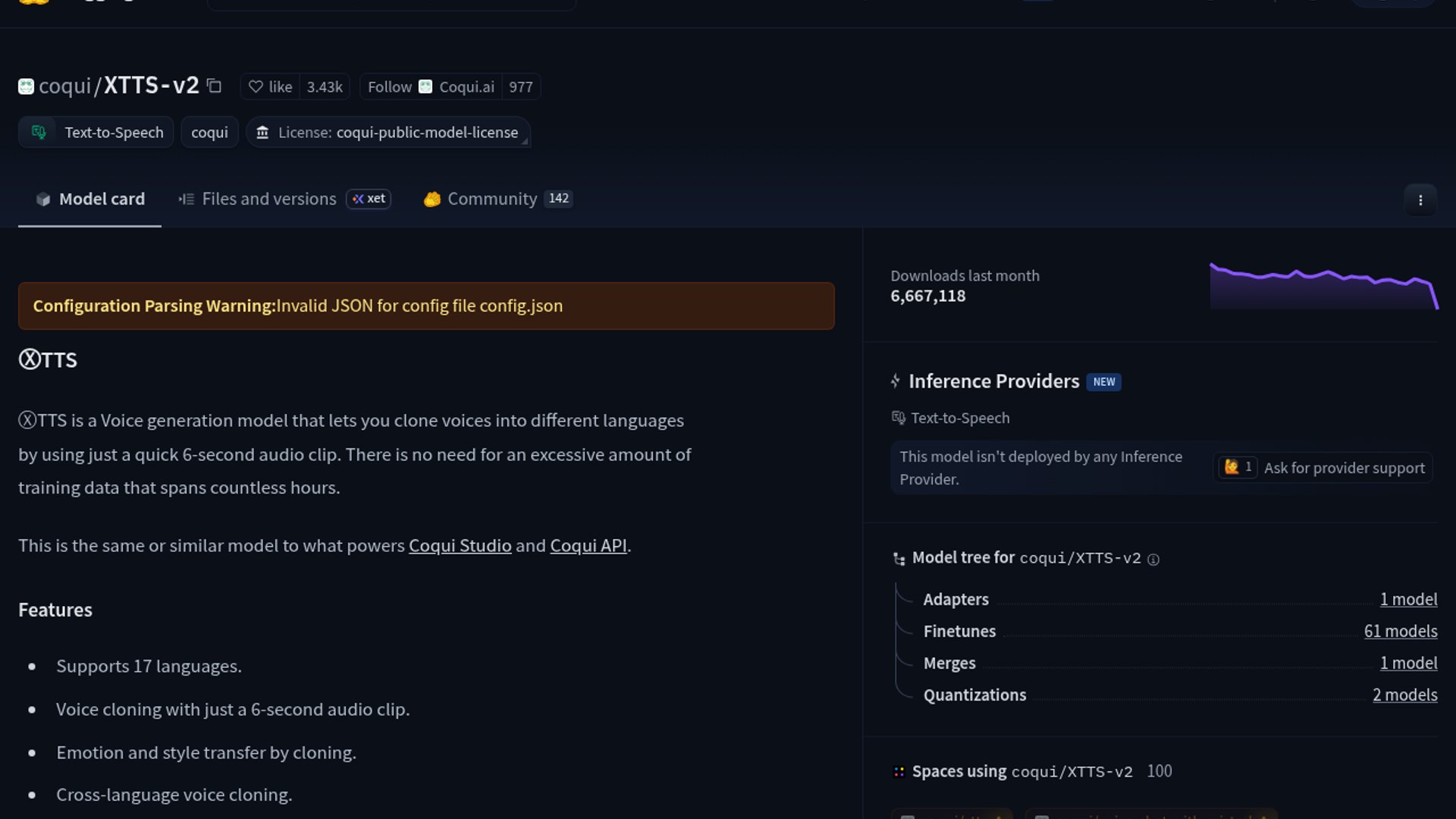View 2 models under Quantizations

pyautogui.click(x=1404, y=695)
